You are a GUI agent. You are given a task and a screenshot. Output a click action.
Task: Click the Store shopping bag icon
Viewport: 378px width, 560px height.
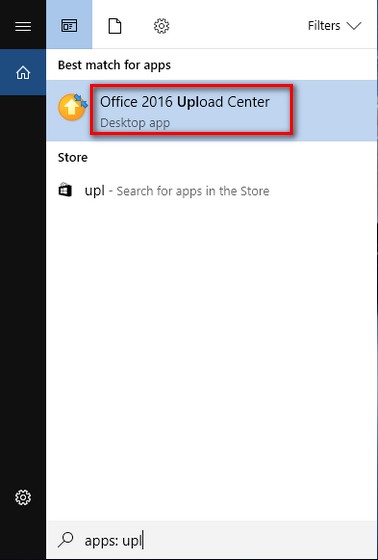[65, 190]
